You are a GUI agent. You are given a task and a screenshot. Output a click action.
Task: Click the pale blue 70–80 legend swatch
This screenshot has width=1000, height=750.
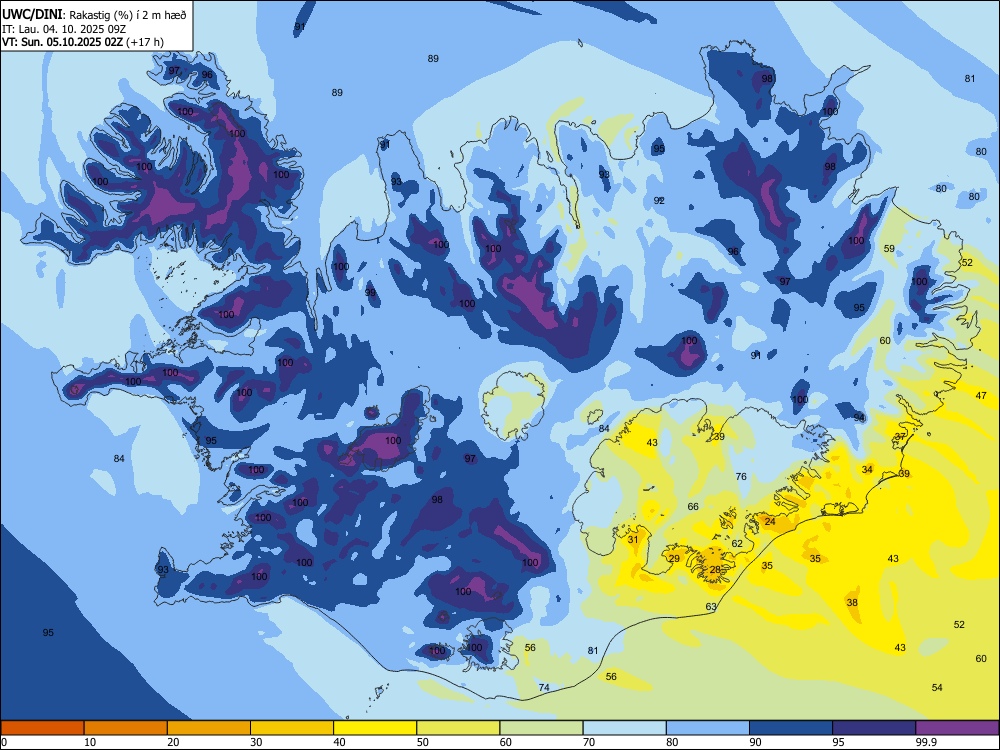coord(624,728)
